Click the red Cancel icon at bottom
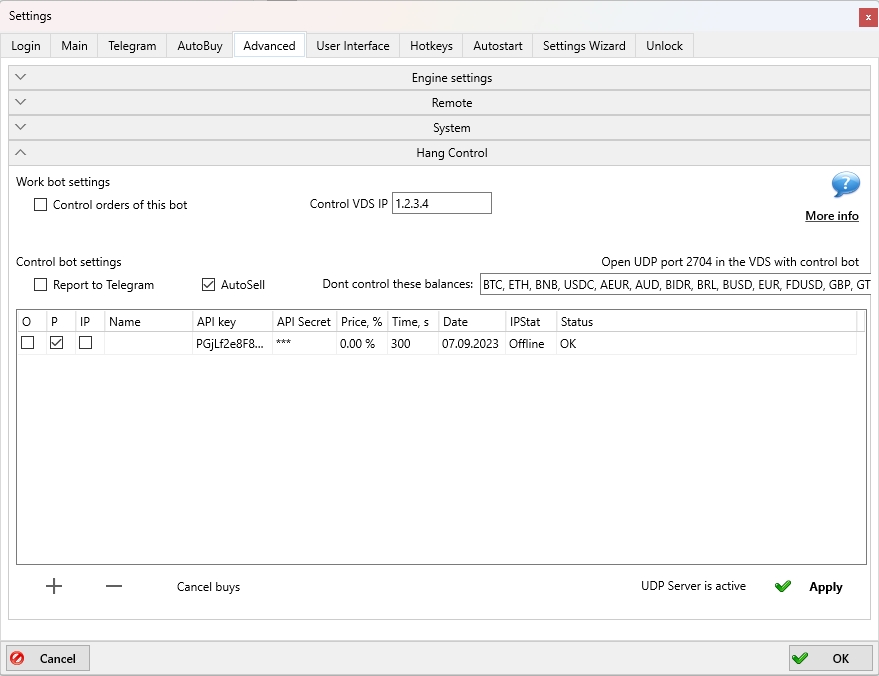879x676 pixels. (x=17, y=658)
